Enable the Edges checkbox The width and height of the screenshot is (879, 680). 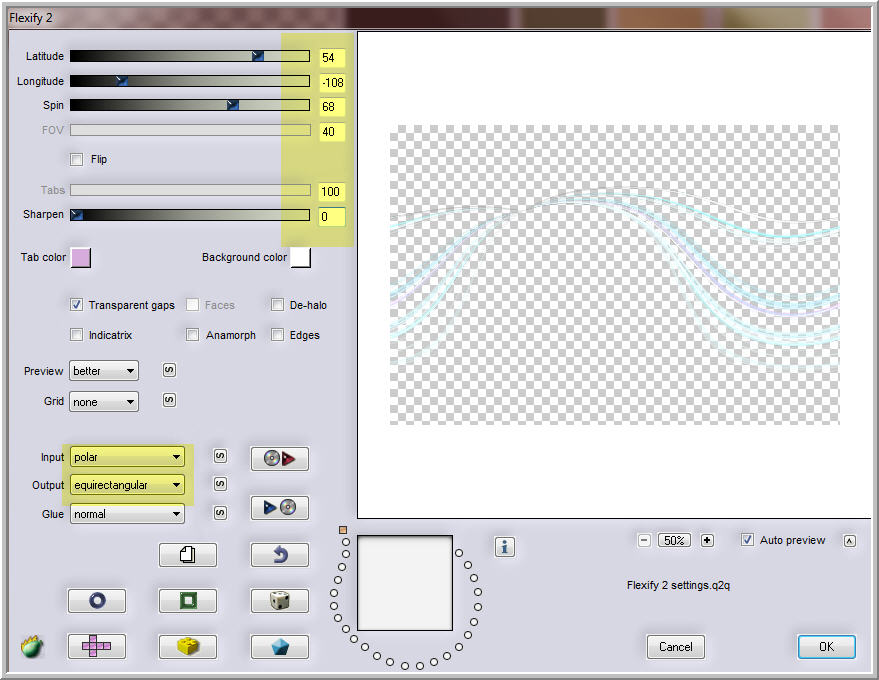[277, 335]
